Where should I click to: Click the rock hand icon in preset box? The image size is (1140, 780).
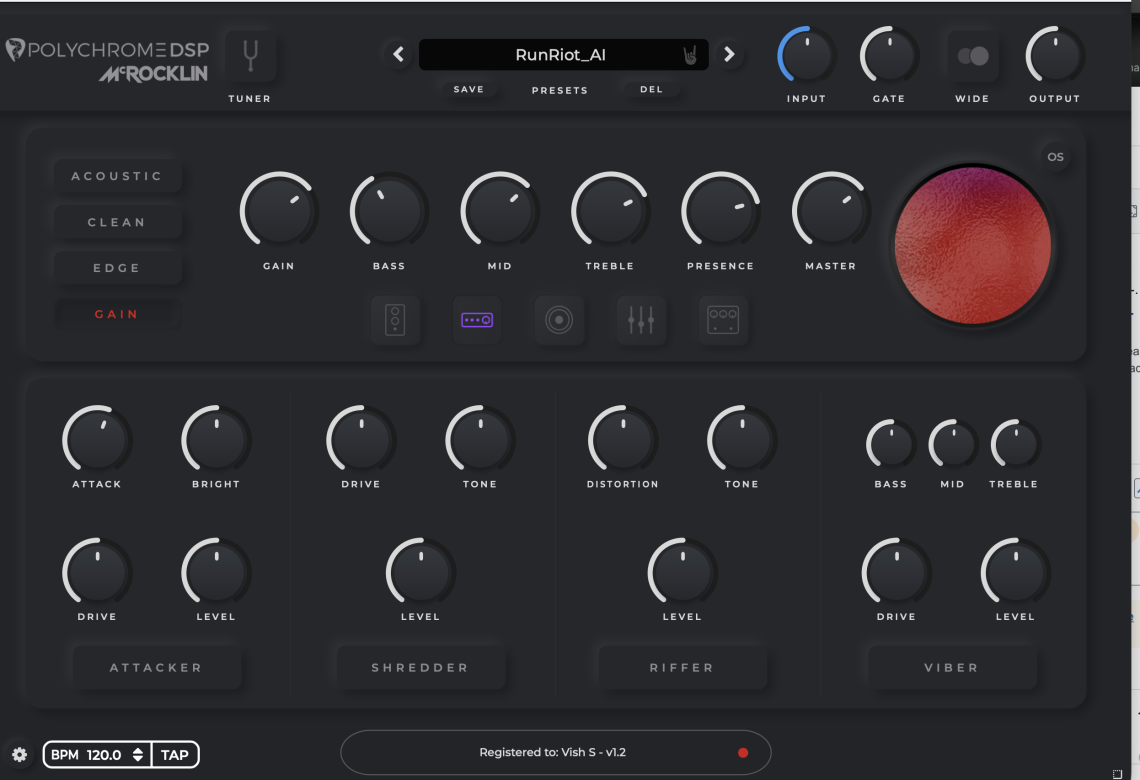pyautogui.click(x=690, y=55)
